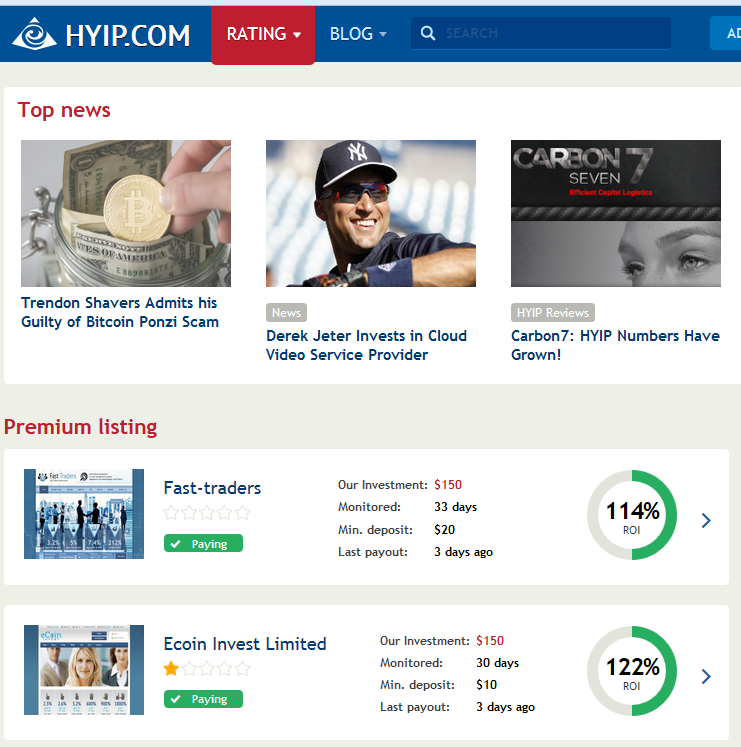Click the News category tag
741x747 pixels.
click(x=286, y=313)
